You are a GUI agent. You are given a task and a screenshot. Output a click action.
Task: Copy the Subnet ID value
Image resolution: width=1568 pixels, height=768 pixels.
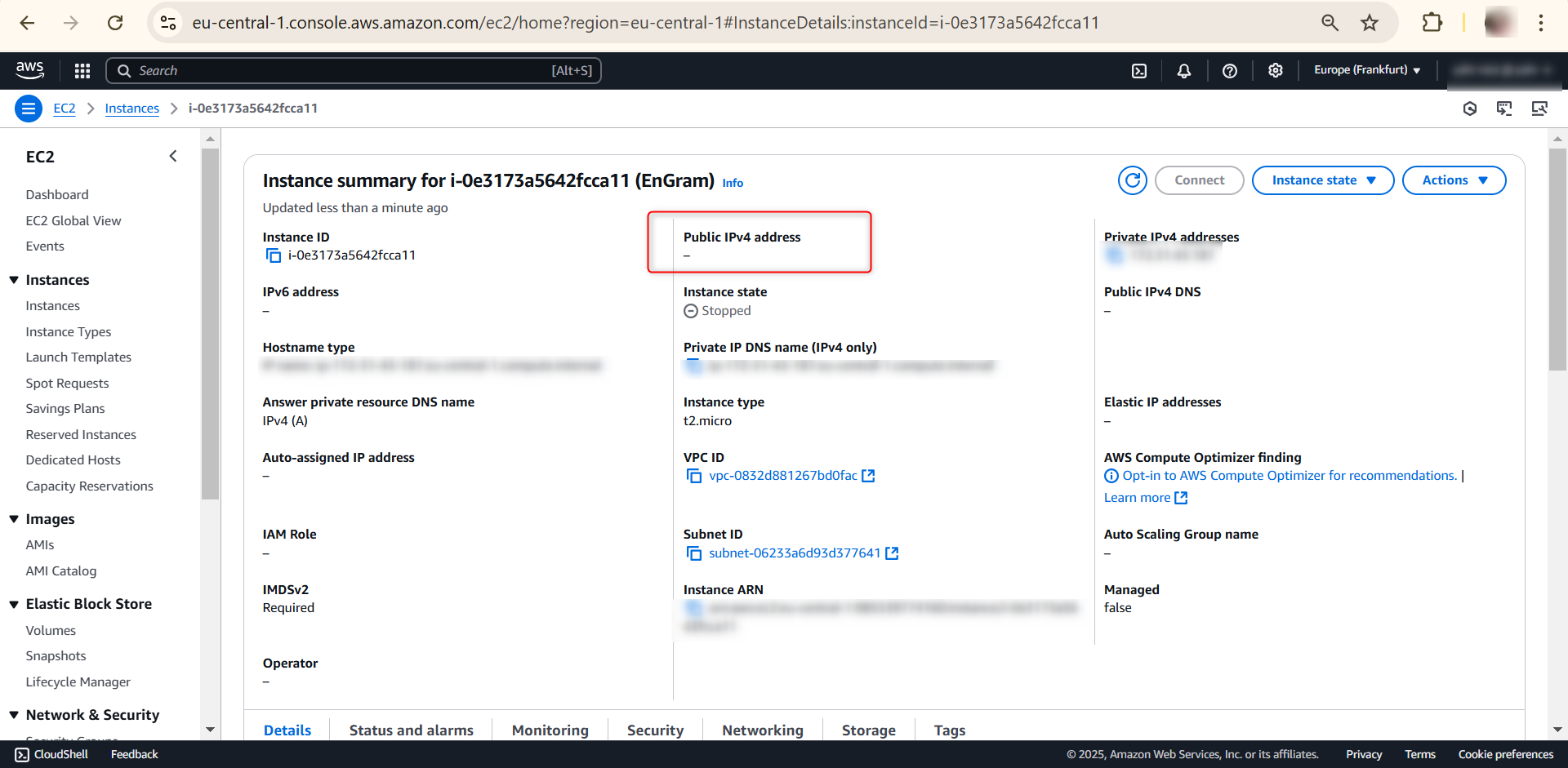(x=694, y=553)
